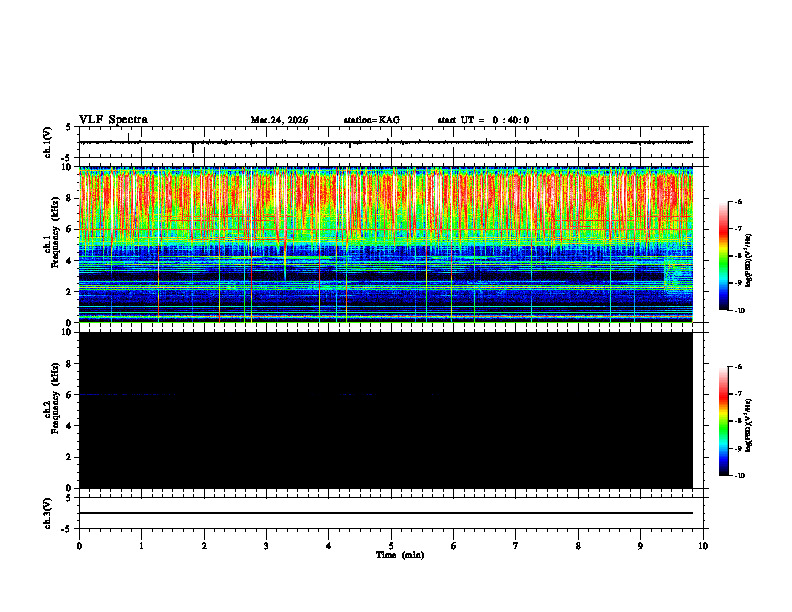Click time axis tick label '8'

pos(578,546)
